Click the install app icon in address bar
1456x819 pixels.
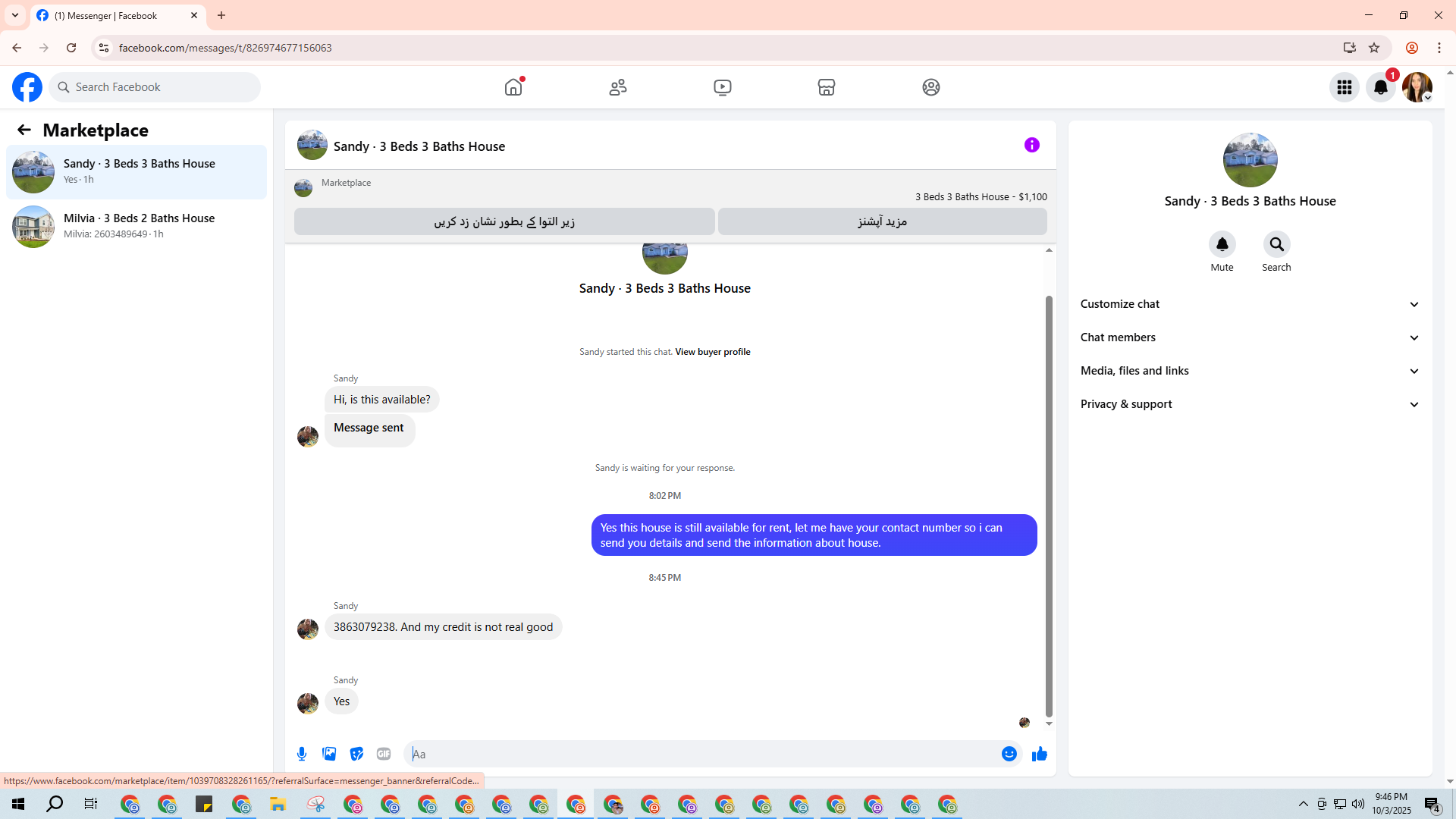click(1350, 48)
